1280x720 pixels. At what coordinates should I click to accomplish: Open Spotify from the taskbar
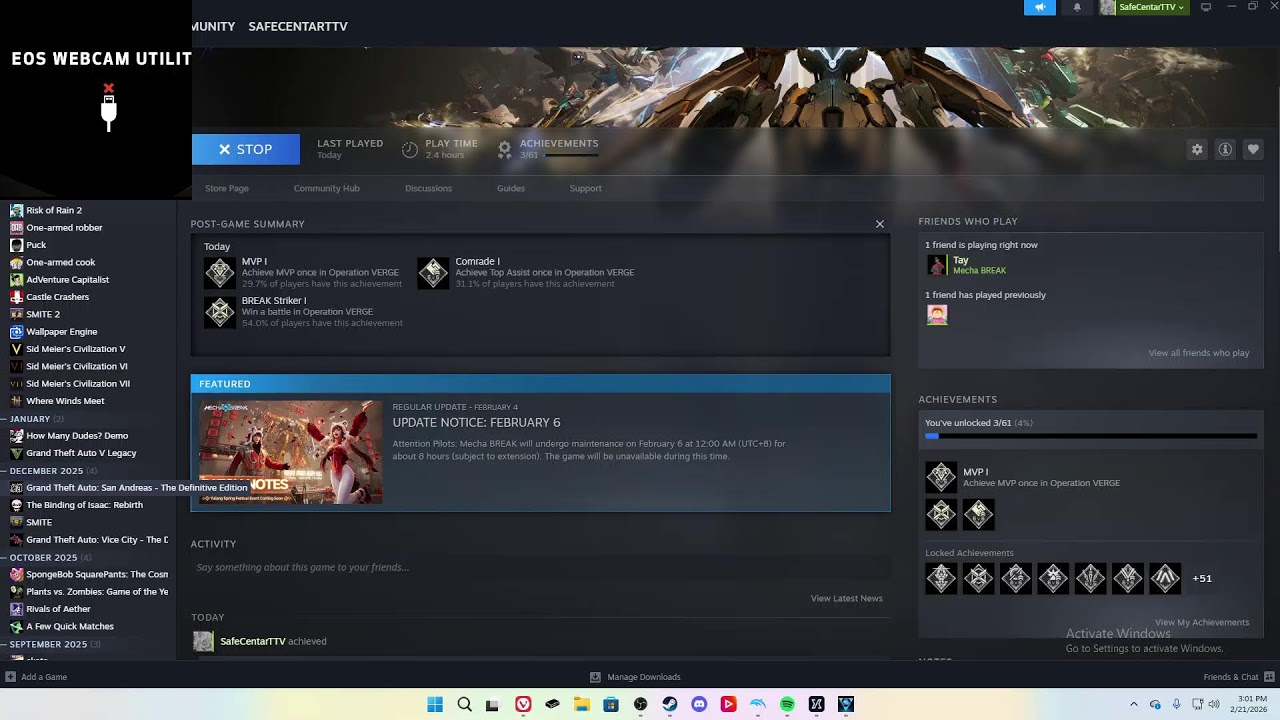click(x=787, y=704)
